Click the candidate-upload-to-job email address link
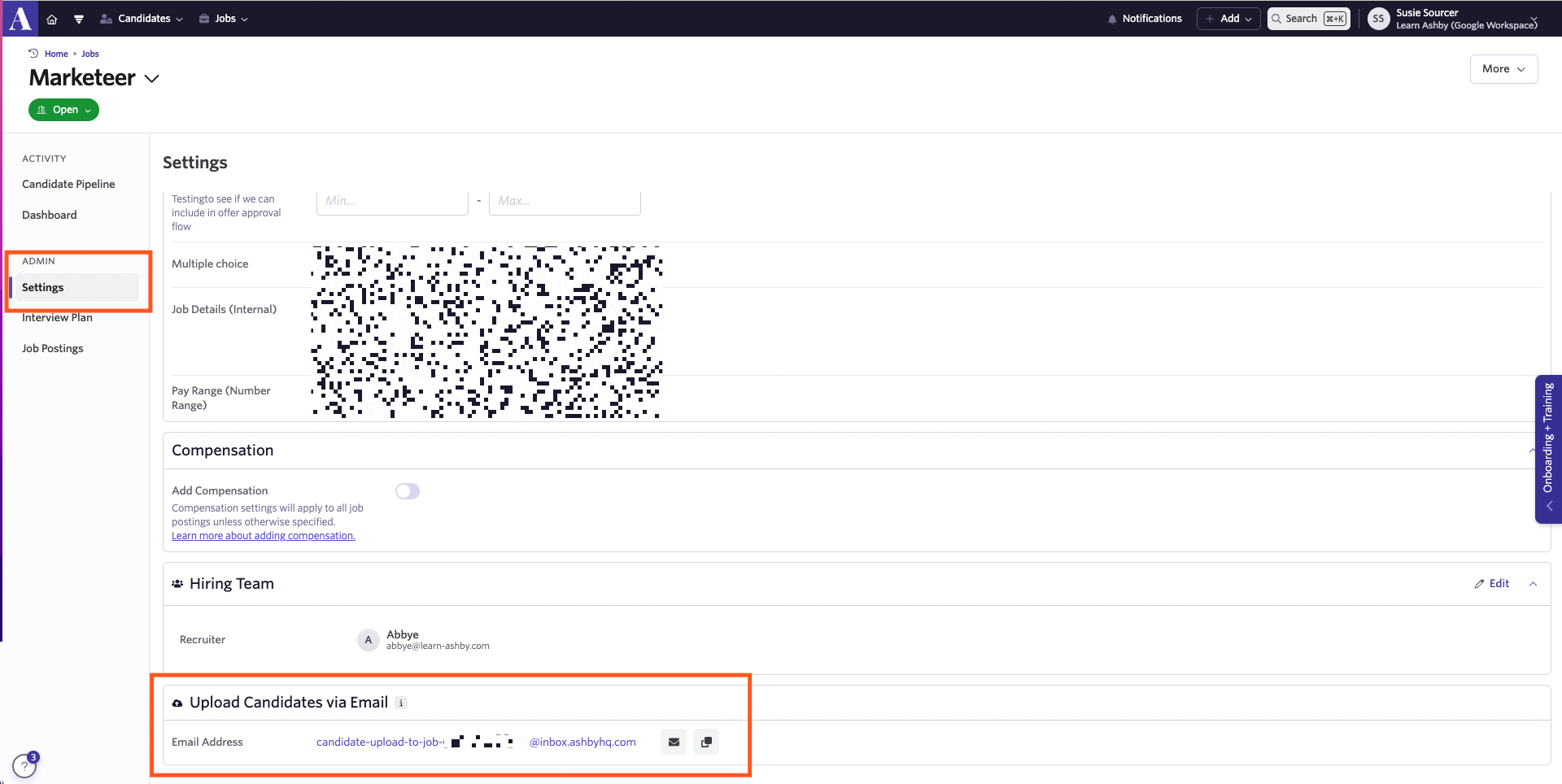The width and height of the screenshot is (1562, 784). point(476,742)
